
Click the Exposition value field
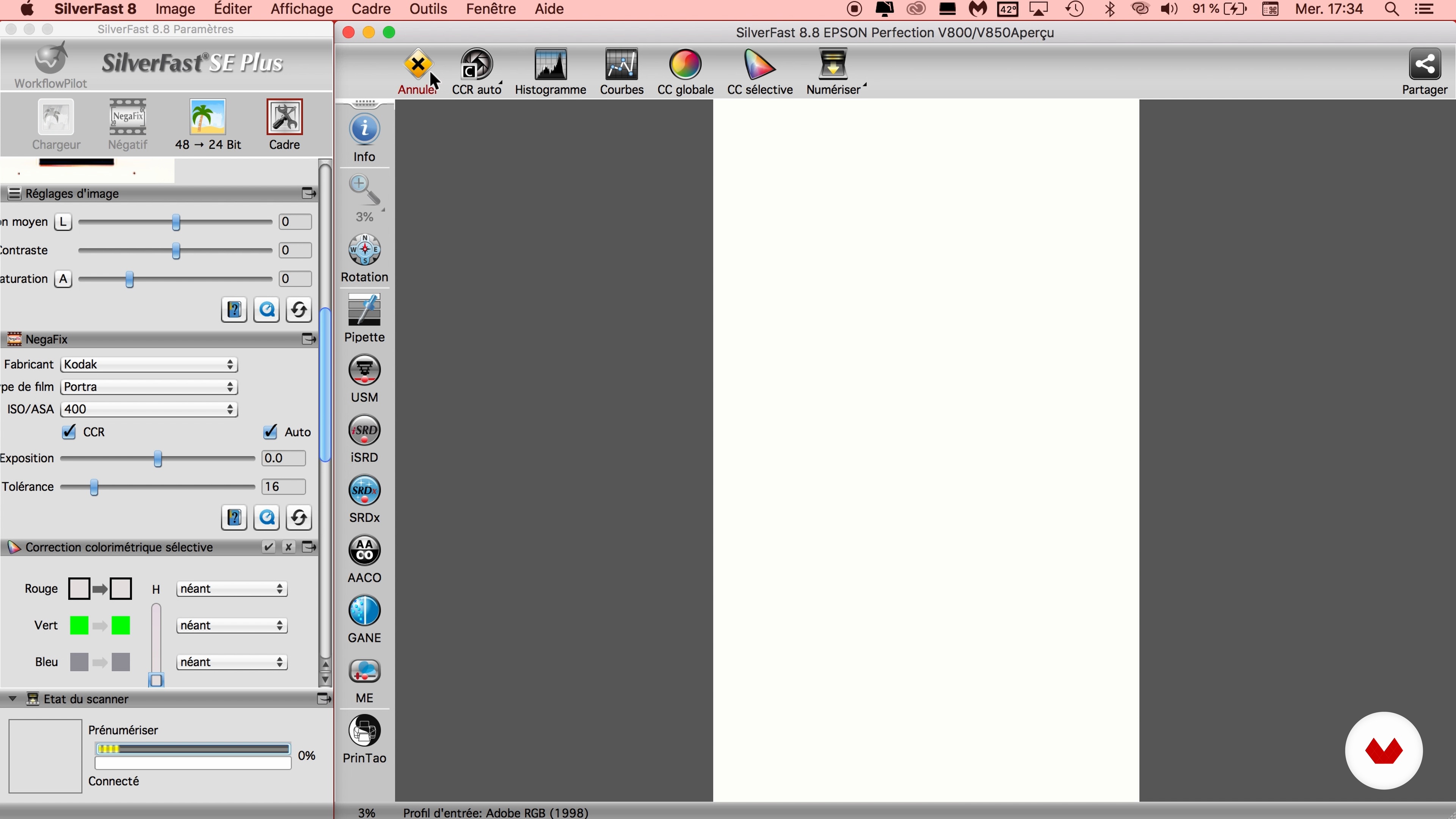[x=284, y=458]
